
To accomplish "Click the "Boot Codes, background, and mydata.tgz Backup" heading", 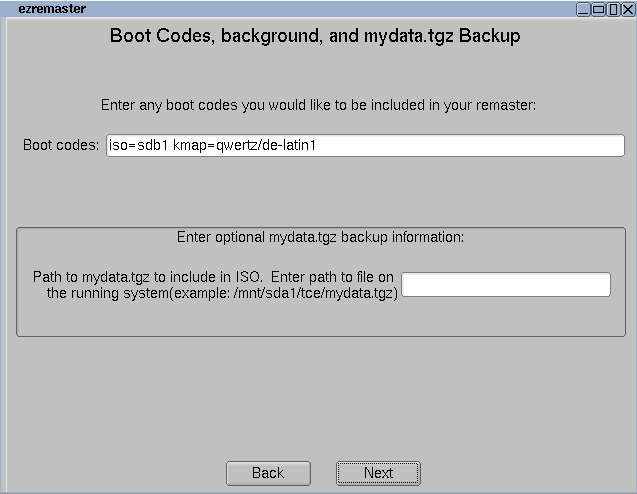I will (x=315, y=37).
